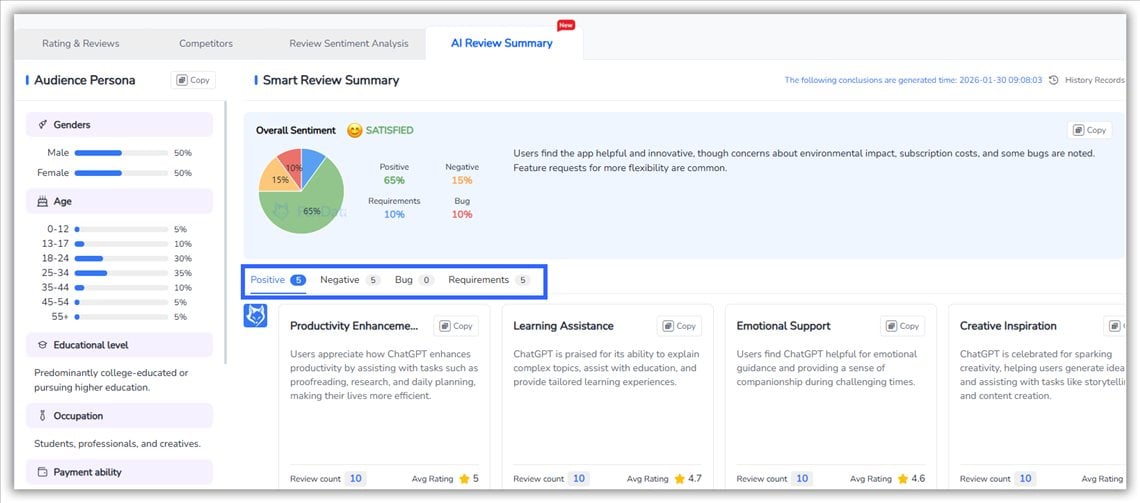Open Review Sentiment Analysis tab
Image resolution: width=1140 pixels, height=503 pixels.
point(349,44)
